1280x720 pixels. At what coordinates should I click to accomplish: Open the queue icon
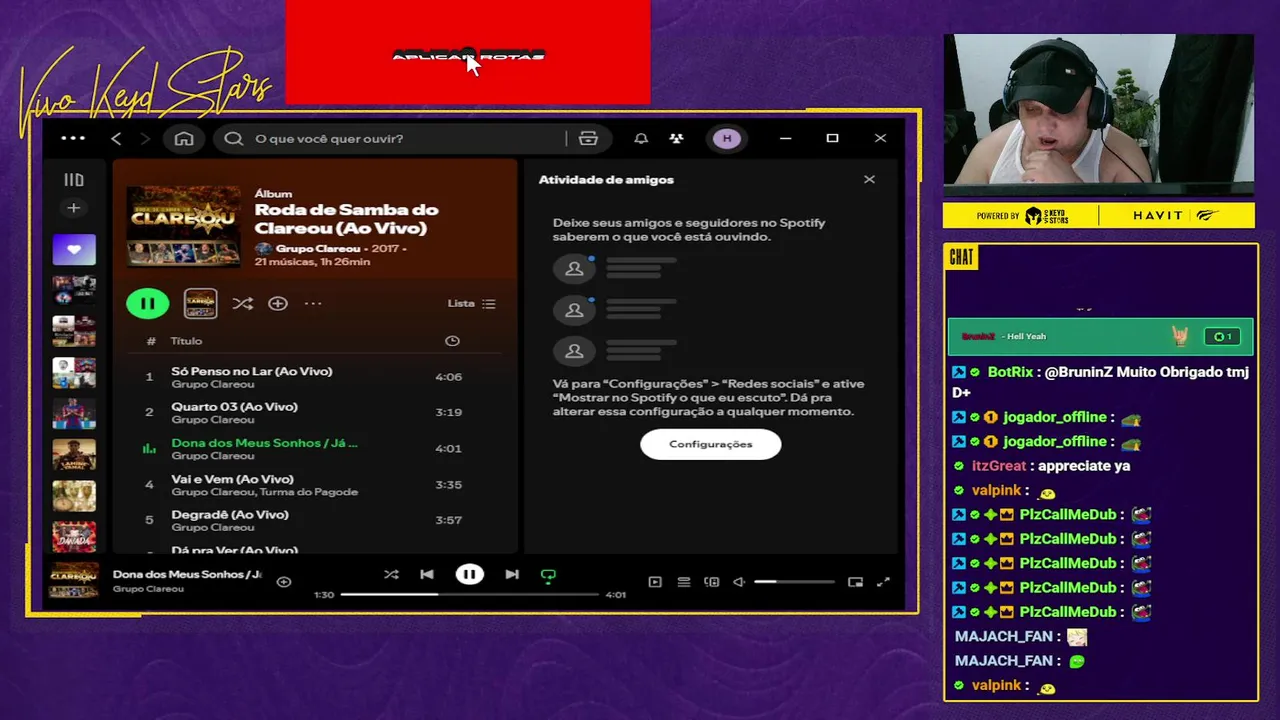click(684, 582)
